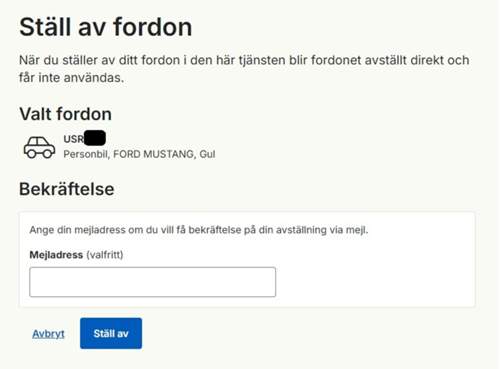This screenshot has width=500, height=369.
Task: Click the (valfritt) optional hint text
Action: click(x=105, y=255)
